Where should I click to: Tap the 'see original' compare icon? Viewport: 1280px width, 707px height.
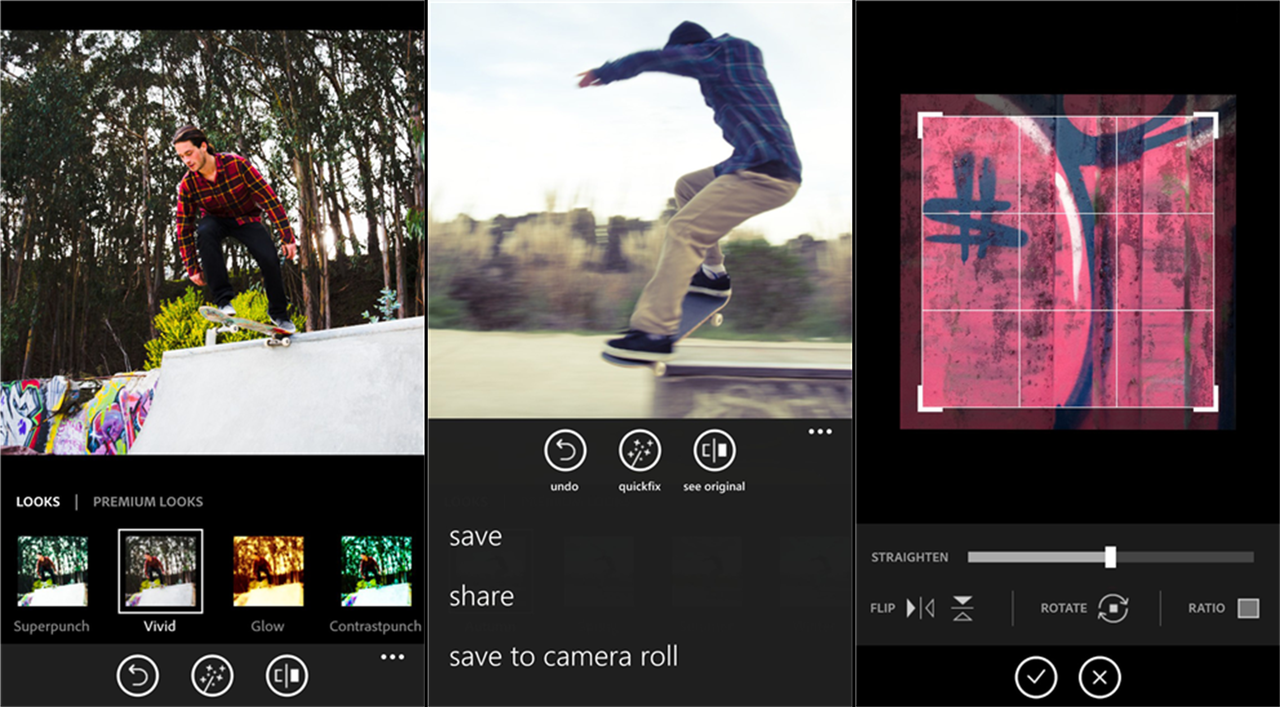[714, 452]
